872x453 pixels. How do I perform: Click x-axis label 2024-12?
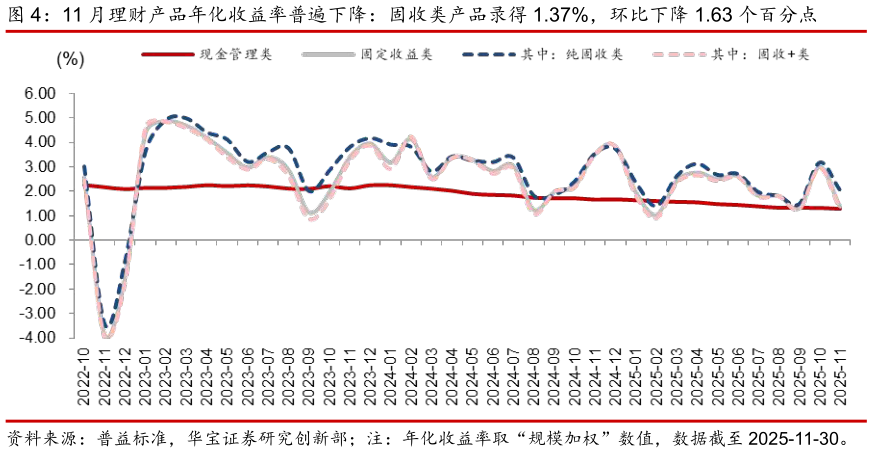pyautogui.click(x=617, y=377)
